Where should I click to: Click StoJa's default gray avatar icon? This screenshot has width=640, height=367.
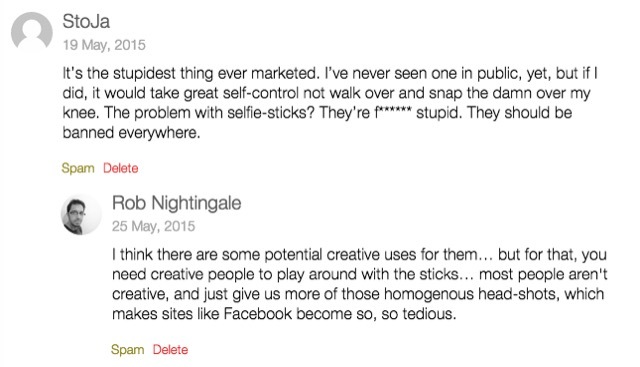pyautogui.click(x=31, y=31)
